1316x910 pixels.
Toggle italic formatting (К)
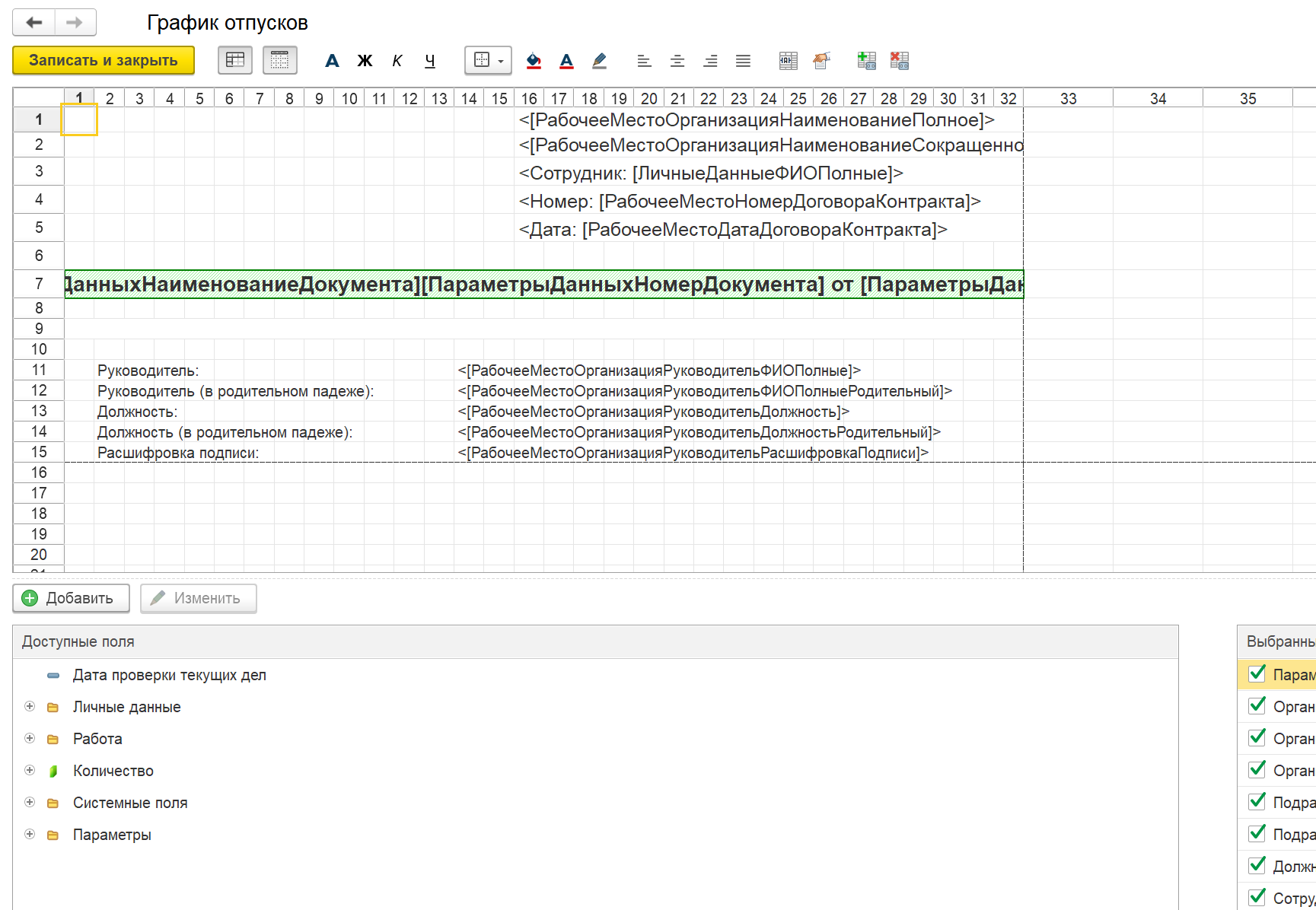click(397, 61)
